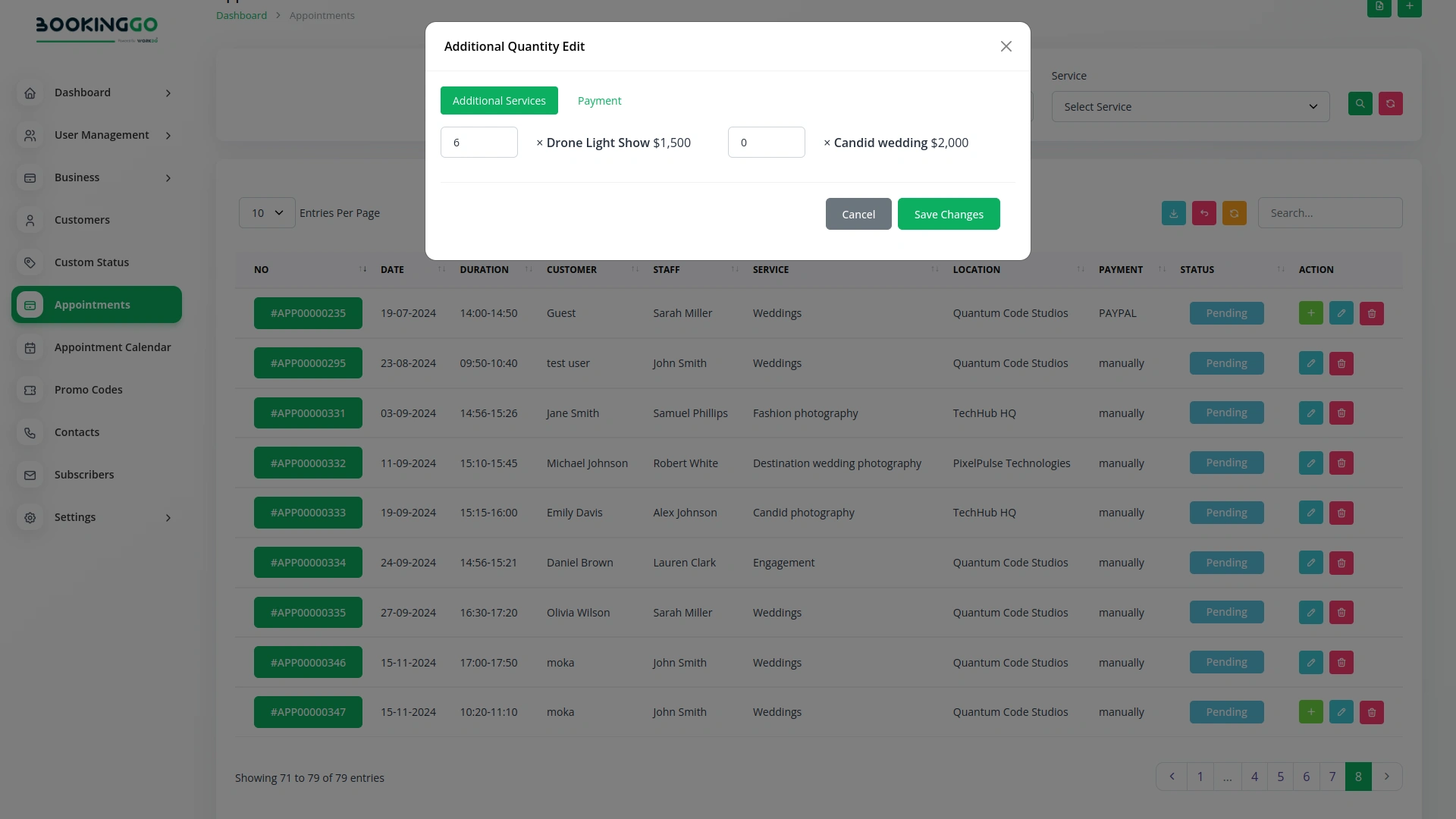Click the delete trash icon for appointment #APP00000347
The height and width of the screenshot is (819, 1456).
click(x=1371, y=712)
